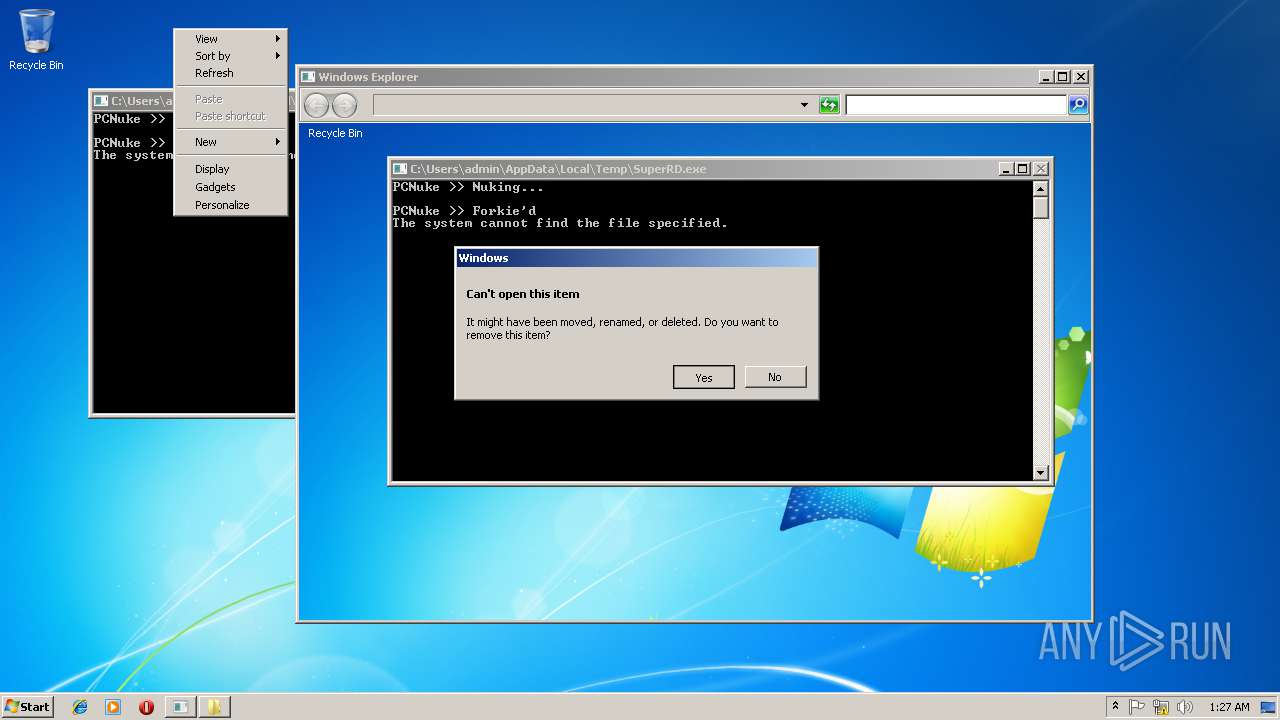Image resolution: width=1280 pixels, height=720 pixels.
Task: Click the Explorer search box
Action: 956,105
